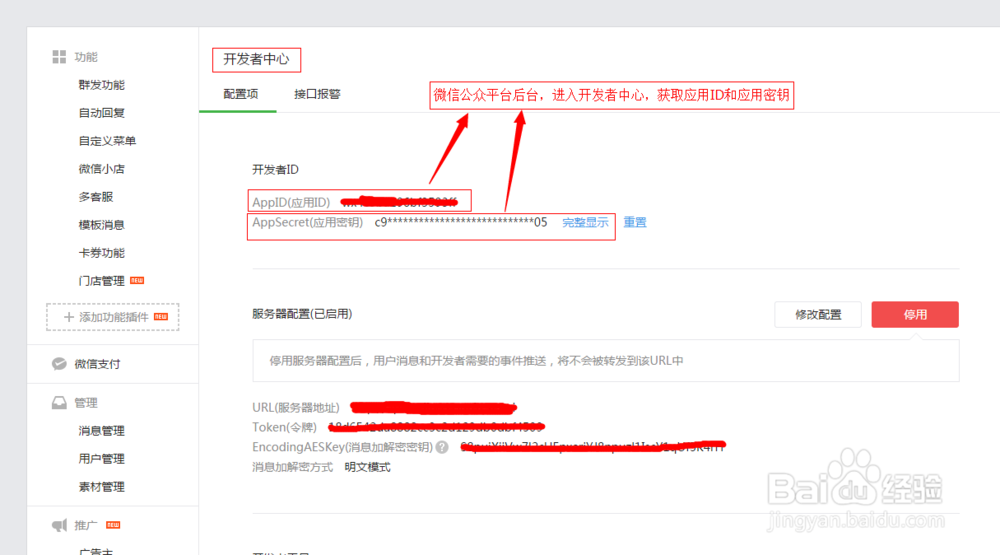Click the masked AppSecret value c9***05
This screenshot has width=1000, height=555.
tap(461, 223)
